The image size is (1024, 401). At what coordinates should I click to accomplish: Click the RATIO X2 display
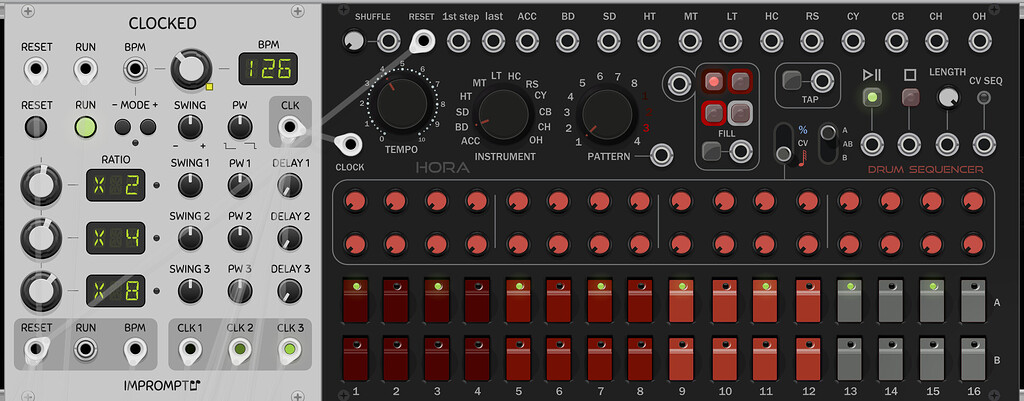[116, 185]
